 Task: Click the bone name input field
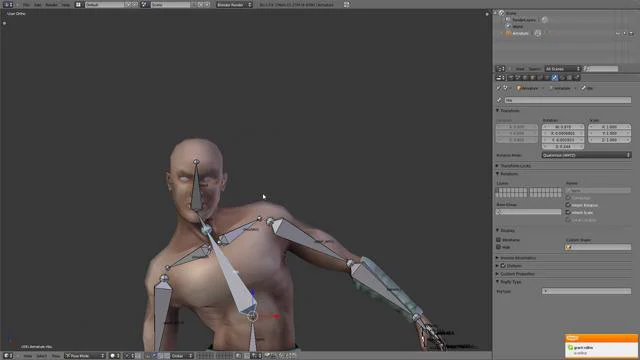click(x=567, y=100)
